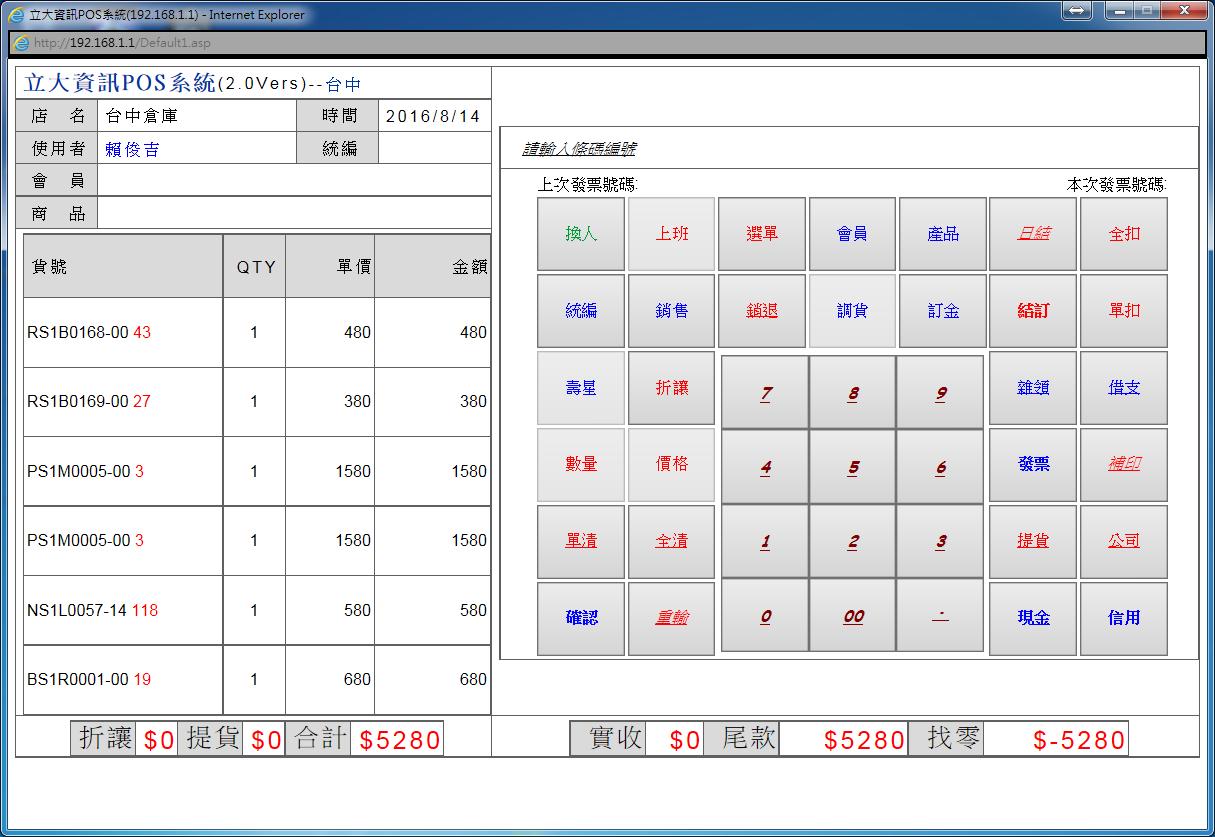Click the 請輸入條碼編號 barcode input prompt
This screenshot has height=837, width=1215.
pos(579,150)
